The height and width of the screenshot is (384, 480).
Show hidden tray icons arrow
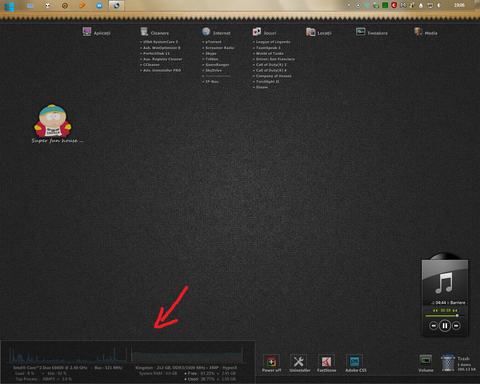349,5
